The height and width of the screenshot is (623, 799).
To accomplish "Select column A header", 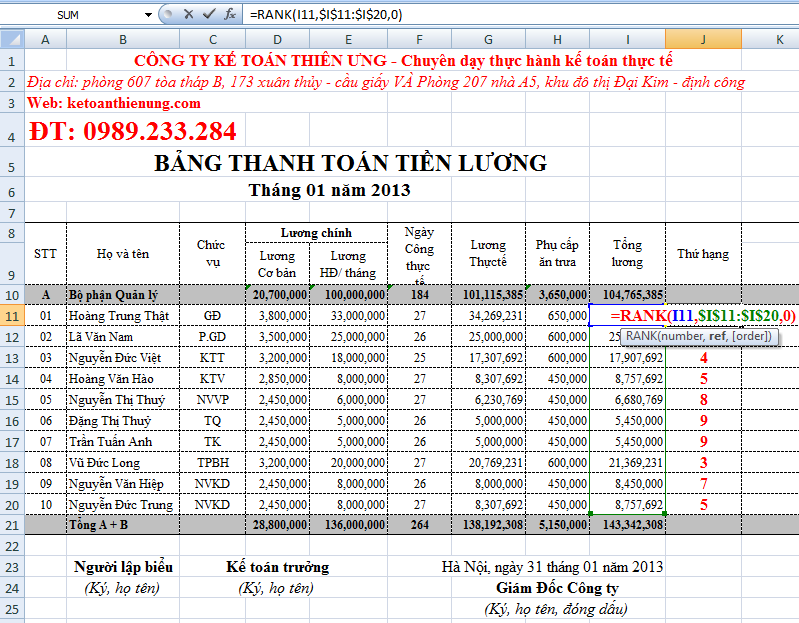I will (45, 39).
